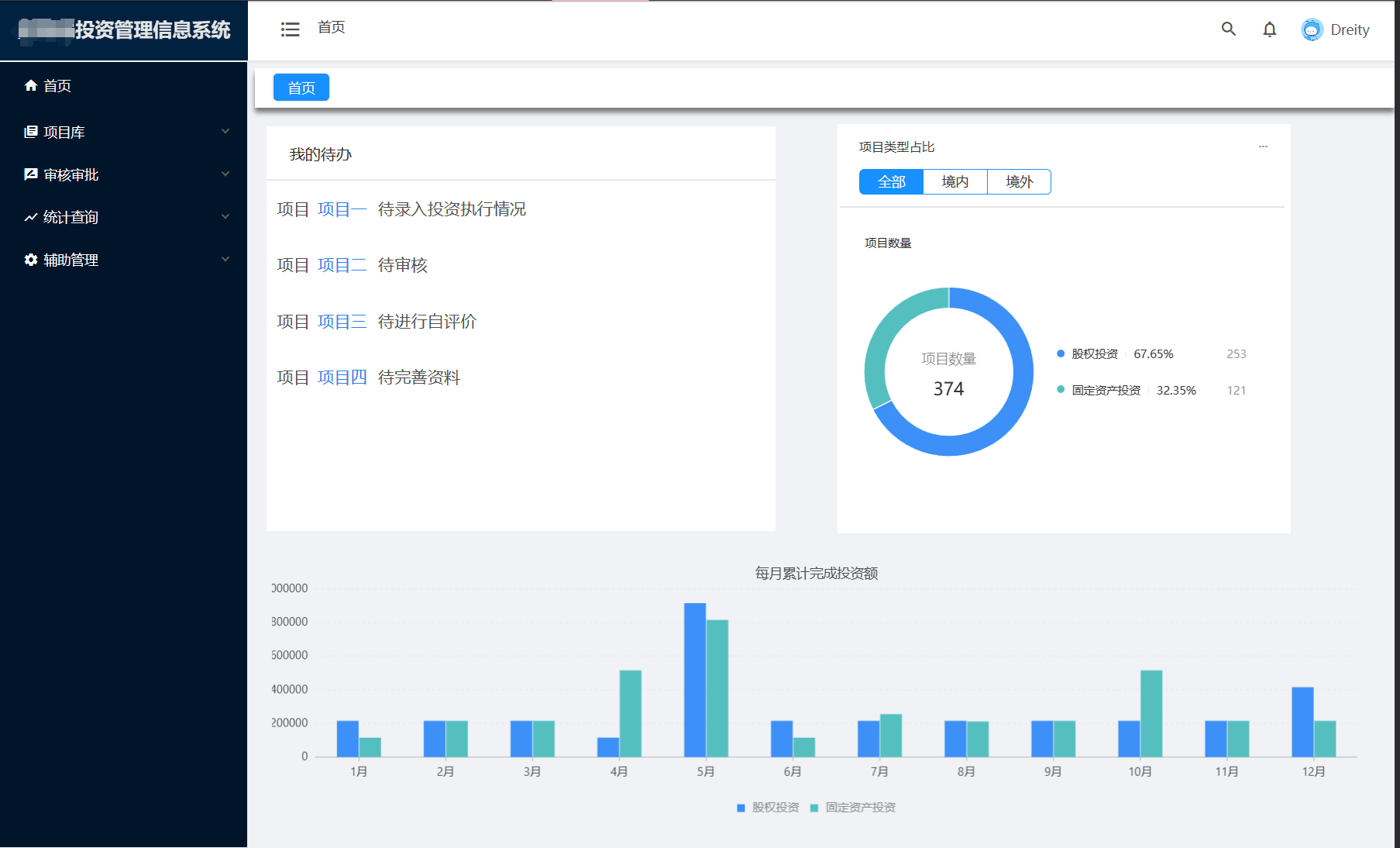
Task: Click 待录入投资执行情况 todo text
Action: click(x=452, y=209)
